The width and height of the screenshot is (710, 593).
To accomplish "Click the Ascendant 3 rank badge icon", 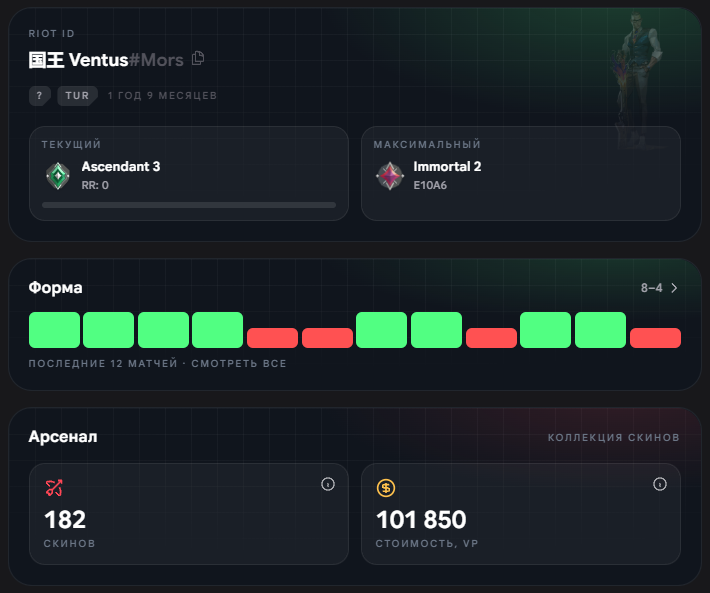I will (x=58, y=176).
